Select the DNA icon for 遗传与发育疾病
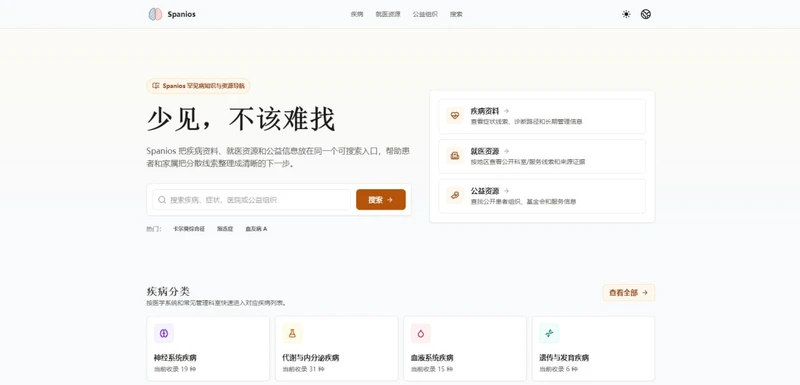 tap(549, 333)
